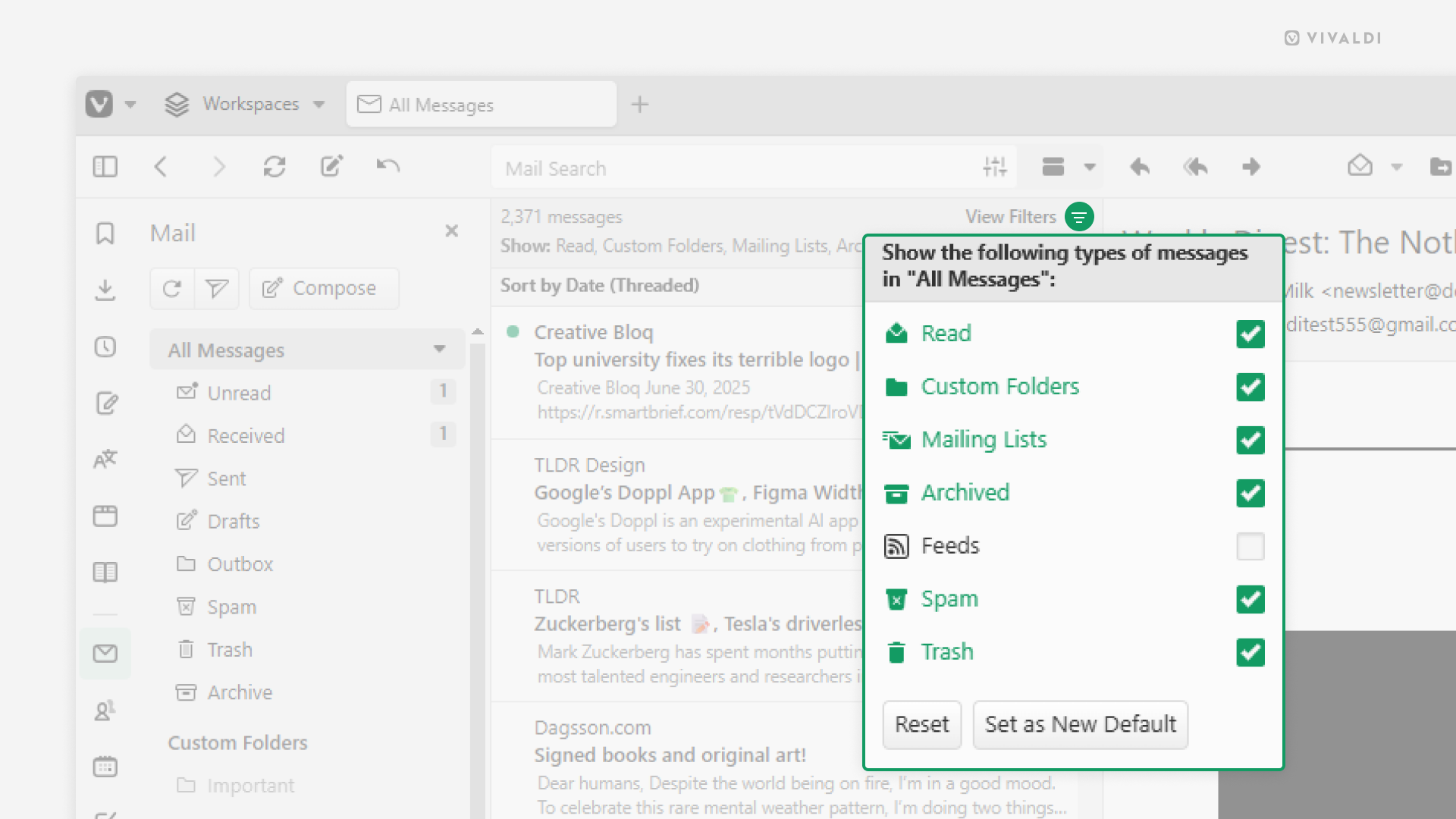Close the Mail panel
Image resolution: width=1456 pixels, height=819 pixels.
point(452,231)
